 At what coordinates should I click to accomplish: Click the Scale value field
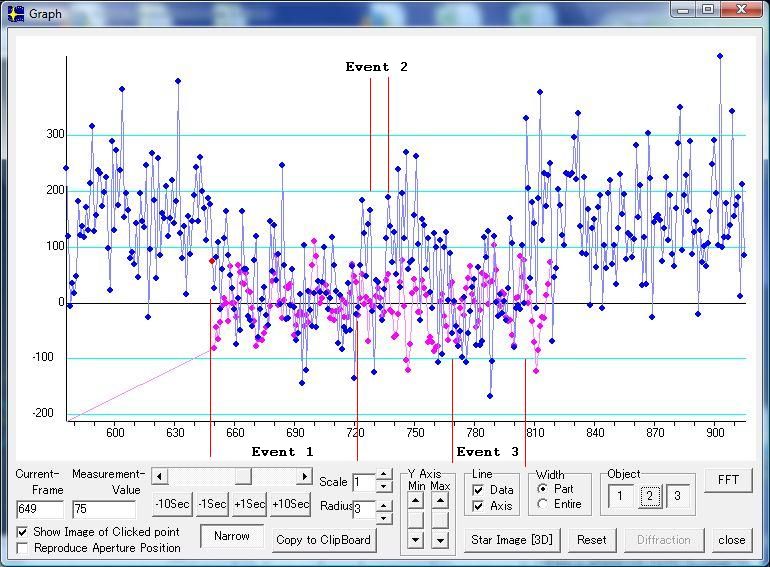pos(364,482)
